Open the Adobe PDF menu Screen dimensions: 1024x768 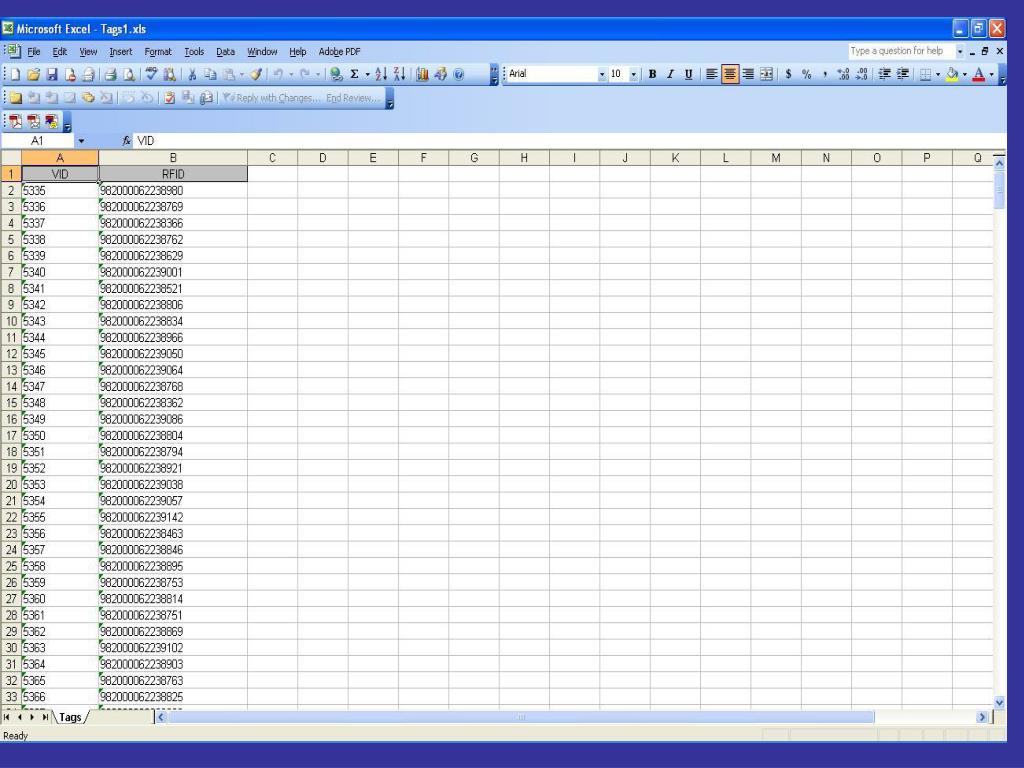coord(340,52)
